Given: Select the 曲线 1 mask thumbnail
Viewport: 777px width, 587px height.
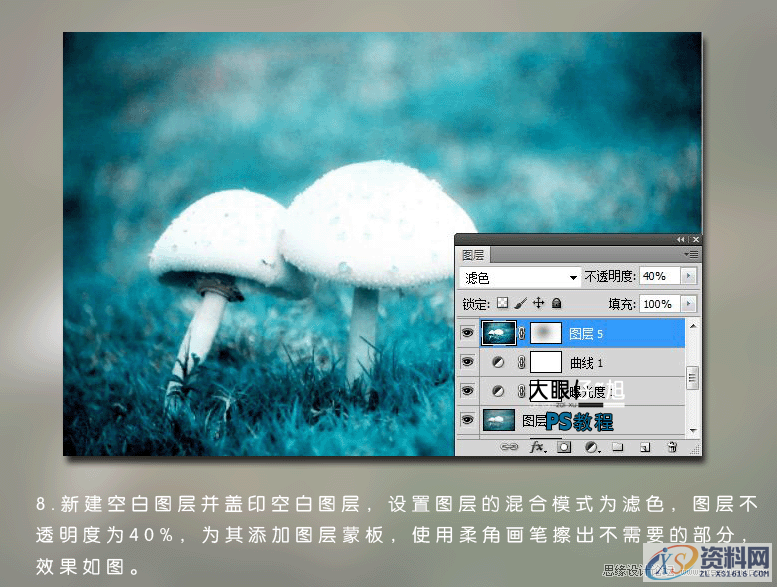Looking at the screenshot, I should (546, 362).
